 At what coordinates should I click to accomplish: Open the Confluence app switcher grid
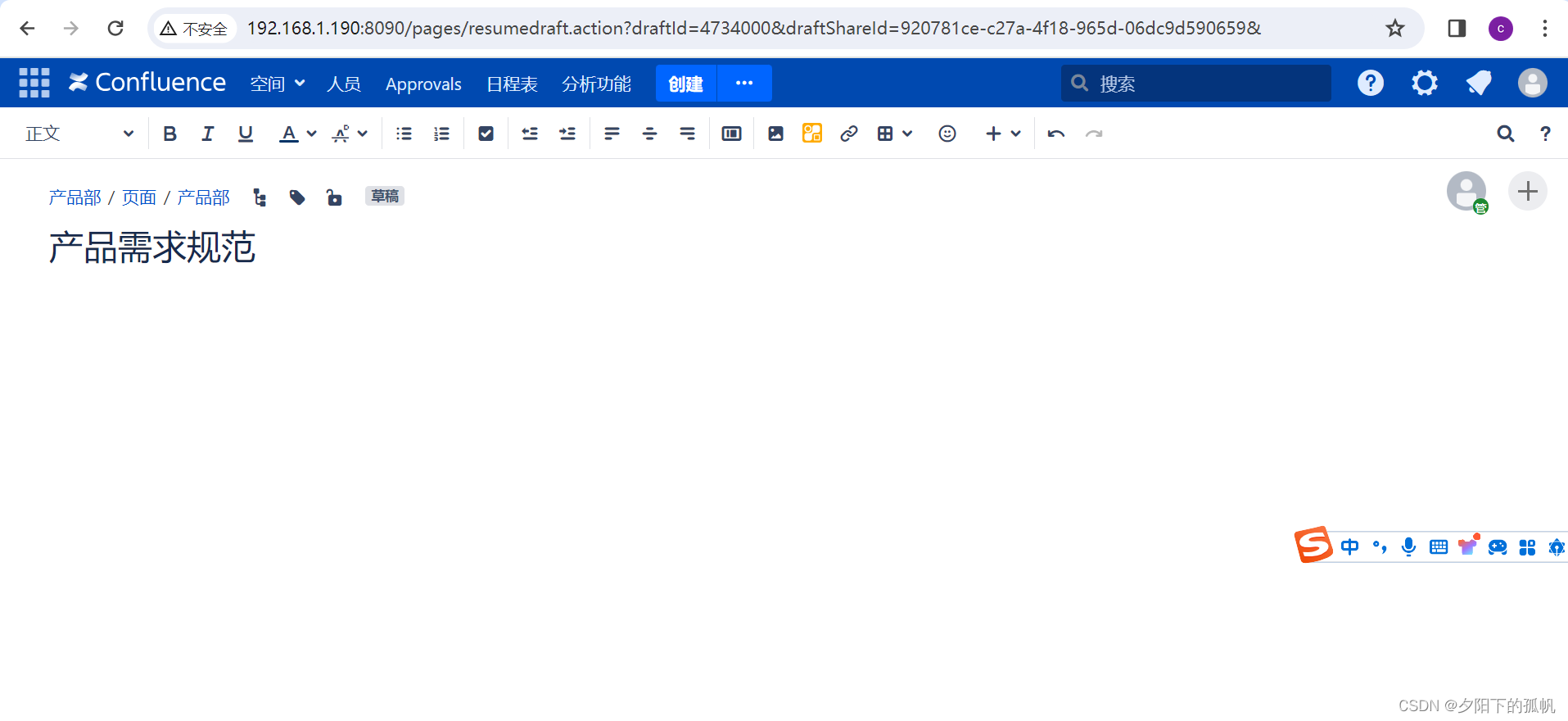click(34, 83)
